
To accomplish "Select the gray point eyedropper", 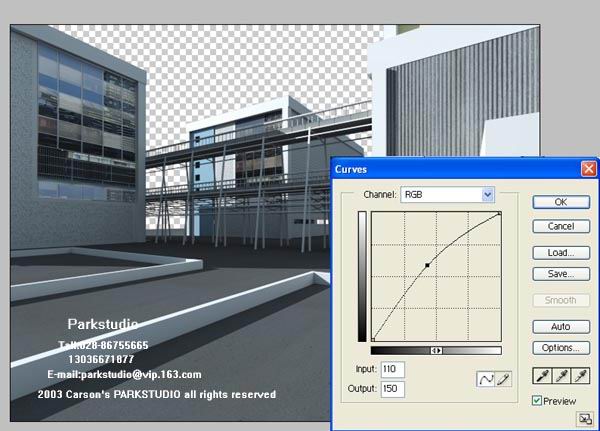I will click(561, 376).
